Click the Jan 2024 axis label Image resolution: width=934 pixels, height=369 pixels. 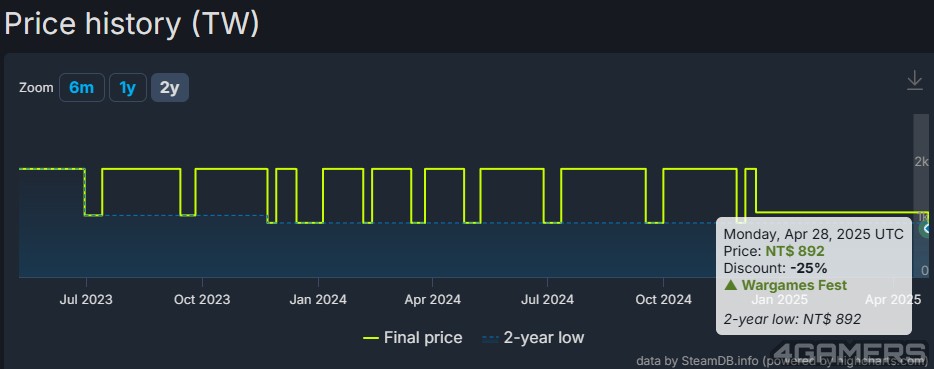click(x=317, y=300)
